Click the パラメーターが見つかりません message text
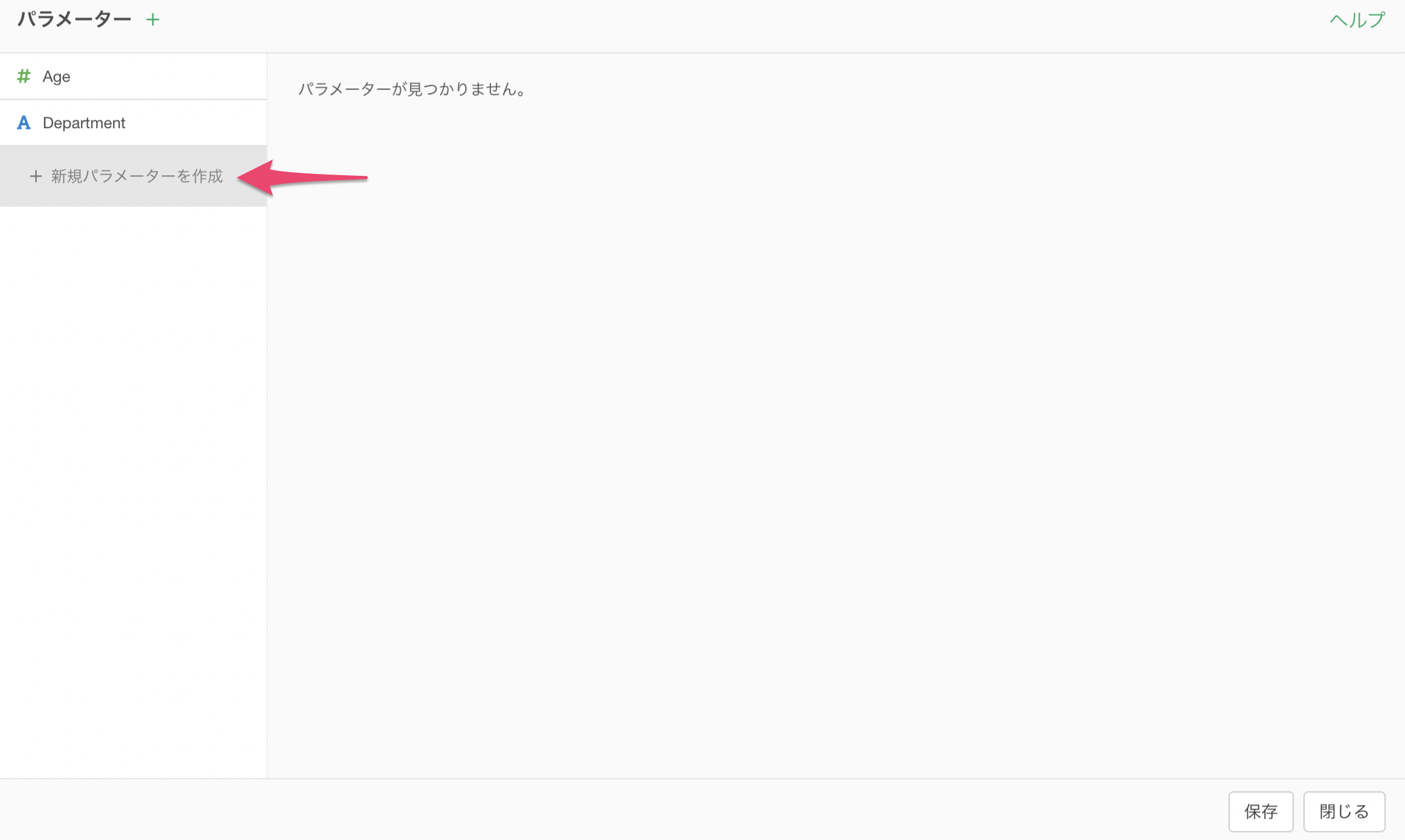Screen dimensions: 1405x840 click(x=412, y=89)
